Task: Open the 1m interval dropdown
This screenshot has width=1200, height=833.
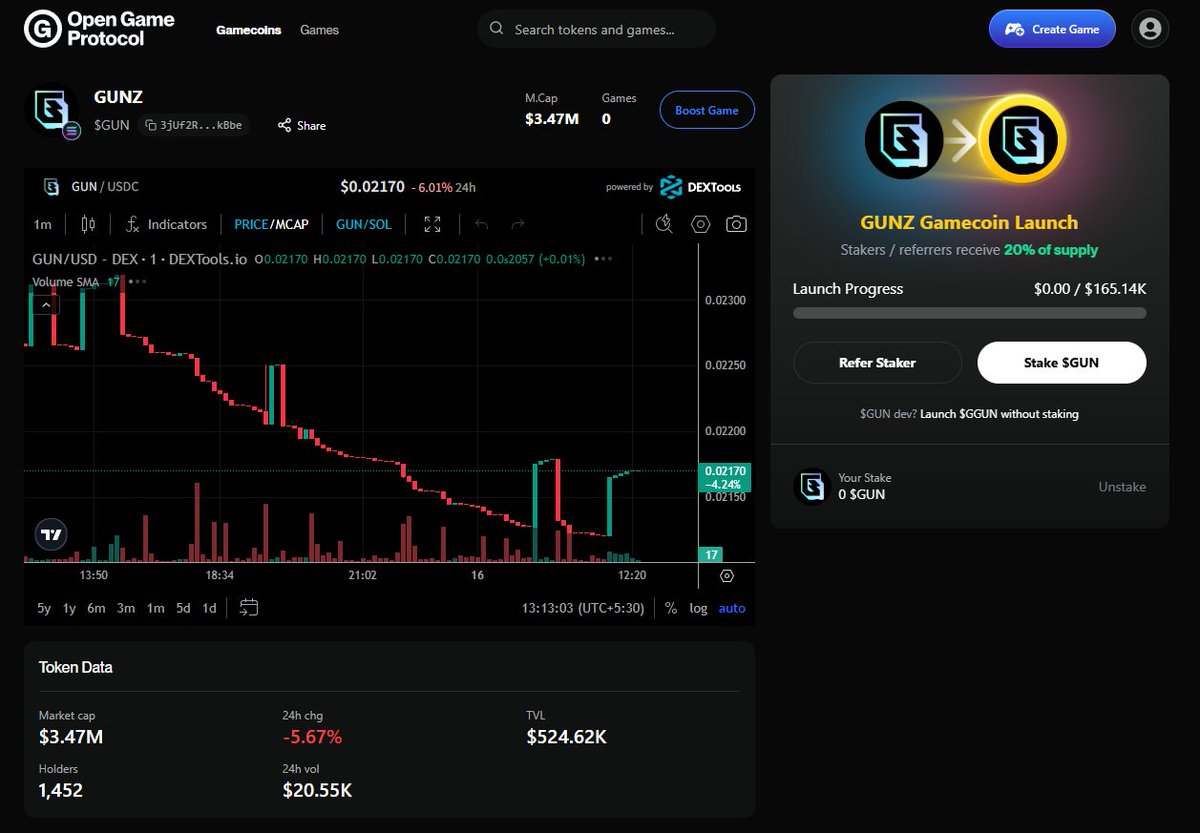Action: pyautogui.click(x=42, y=224)
